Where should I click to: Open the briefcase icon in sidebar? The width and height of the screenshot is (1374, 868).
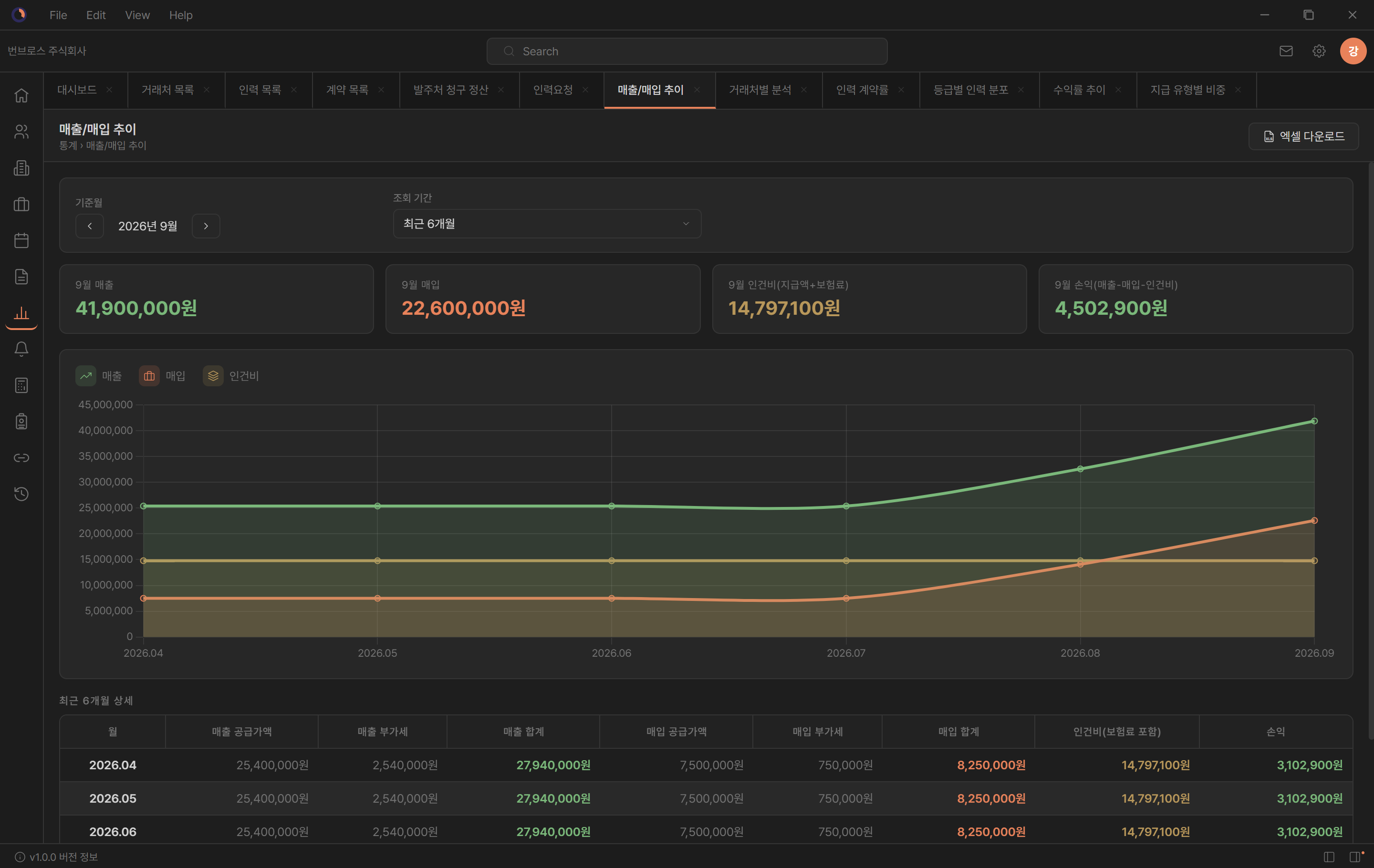[21, 204]
